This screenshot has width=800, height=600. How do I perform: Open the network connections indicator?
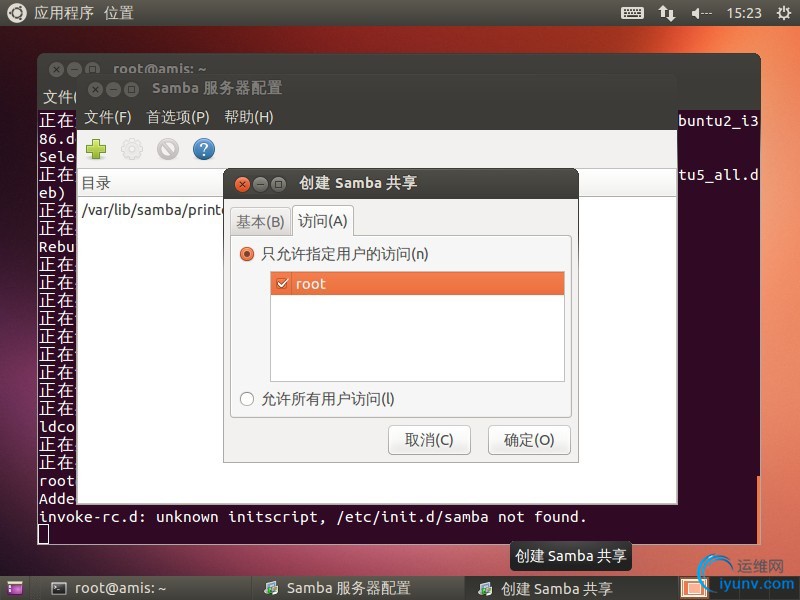(666, 13)
